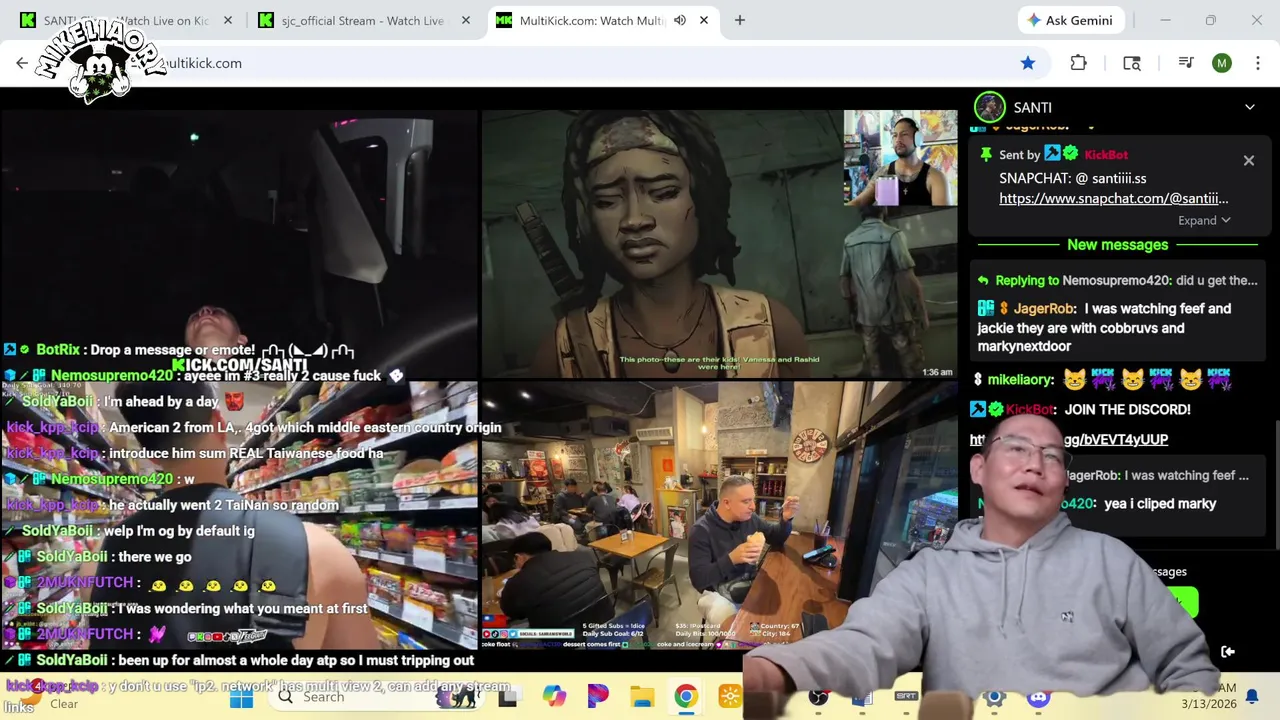Open the media controls icon in Chrome toolbar
1280x720 pixels.
coord(1186,63)
